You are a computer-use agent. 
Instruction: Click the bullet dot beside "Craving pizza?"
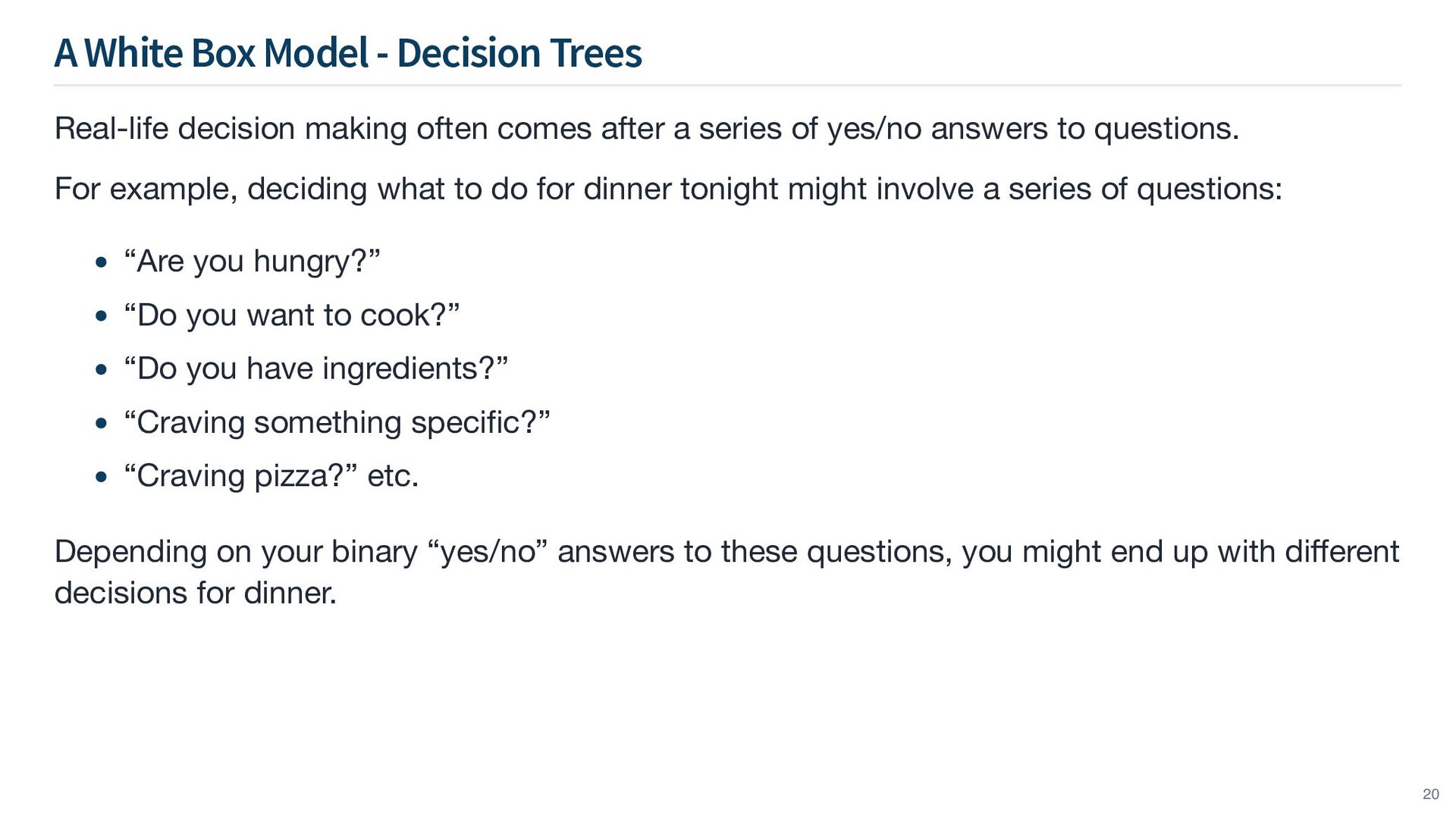[x=102, y=478]
